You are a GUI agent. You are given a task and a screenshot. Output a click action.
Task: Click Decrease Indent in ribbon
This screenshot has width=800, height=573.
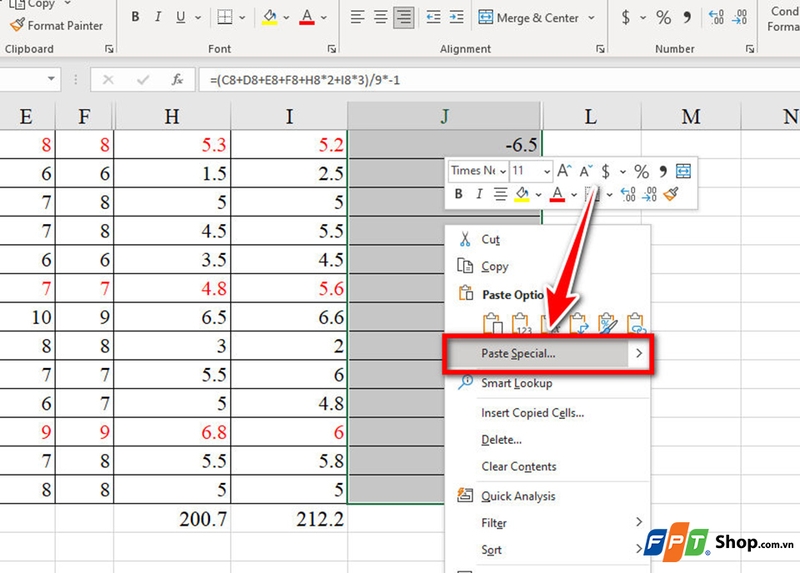[x=433, y=17]
